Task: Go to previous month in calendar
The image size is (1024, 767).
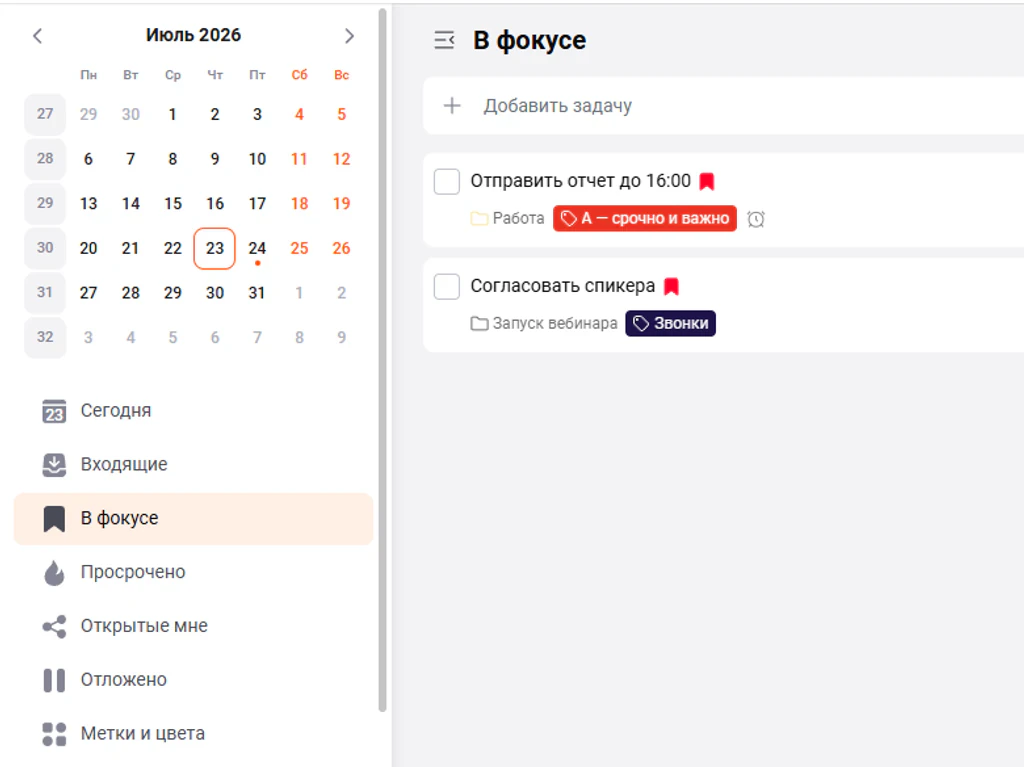Action: [37, 36]
